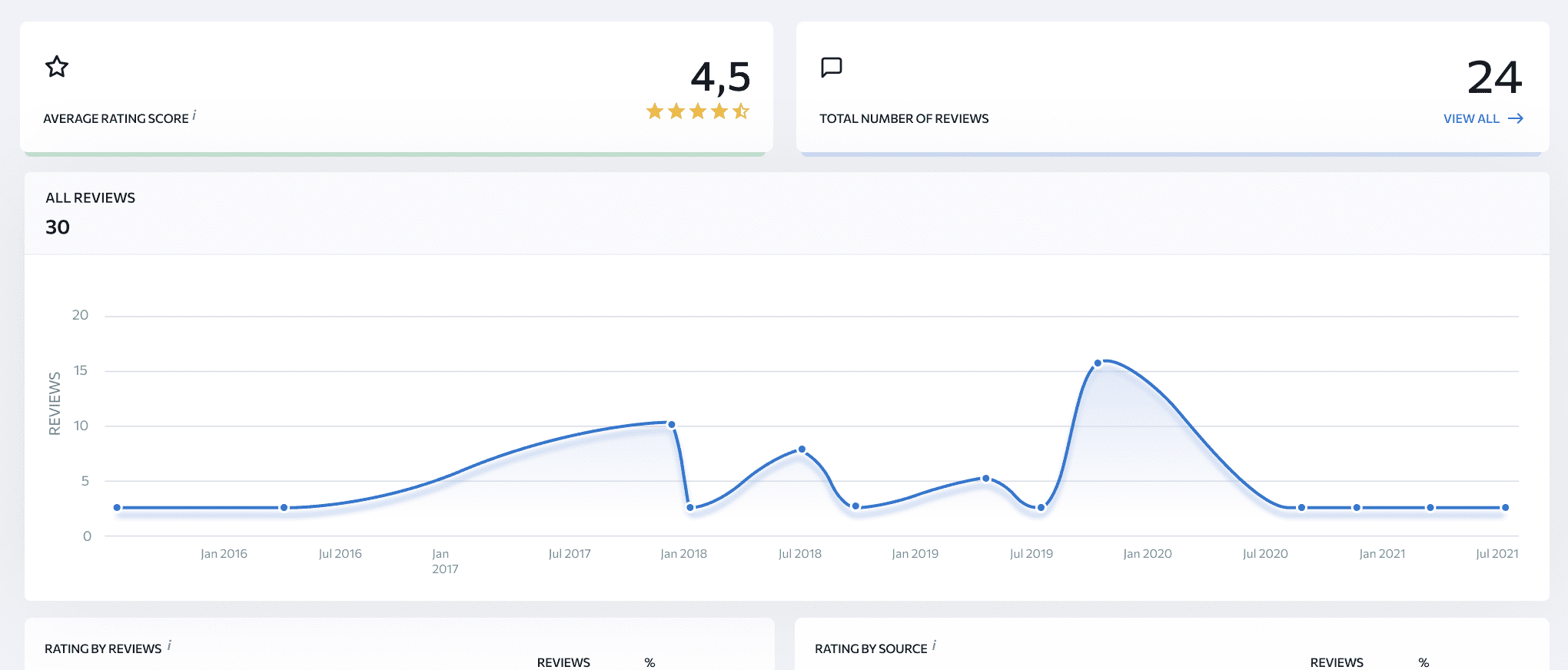The image size is (1568, 670).
Task: Select the data point near Jul 2019 low
Action: point(1041,508)
